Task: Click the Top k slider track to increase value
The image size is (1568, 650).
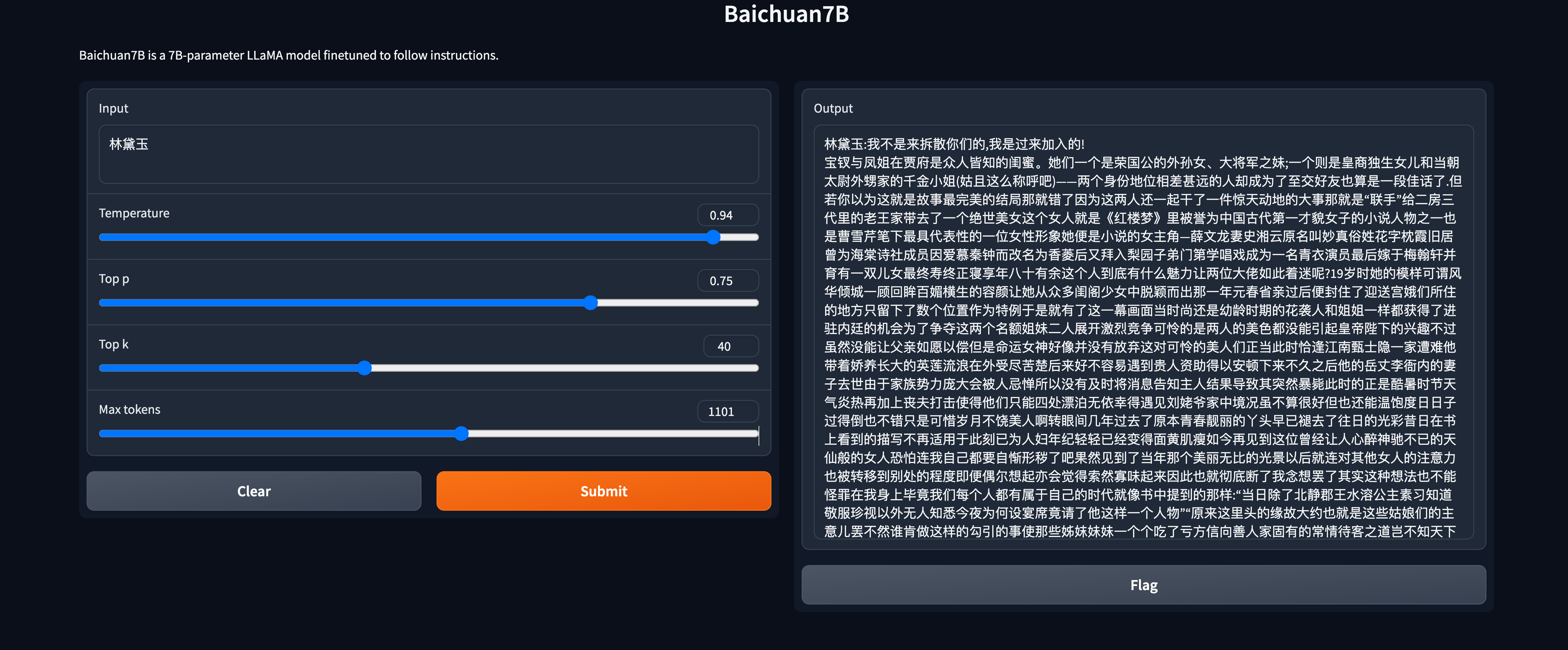Action: click(x=548, y=368)
